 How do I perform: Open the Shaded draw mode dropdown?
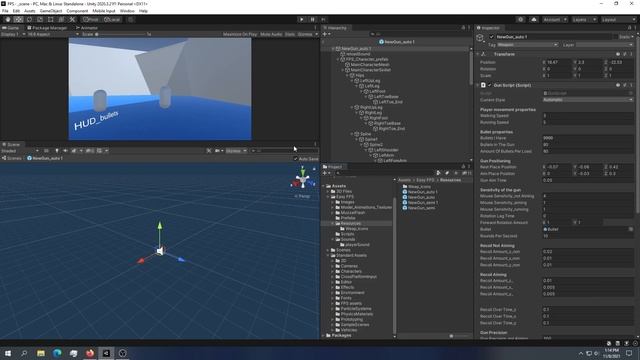[20, 151]
